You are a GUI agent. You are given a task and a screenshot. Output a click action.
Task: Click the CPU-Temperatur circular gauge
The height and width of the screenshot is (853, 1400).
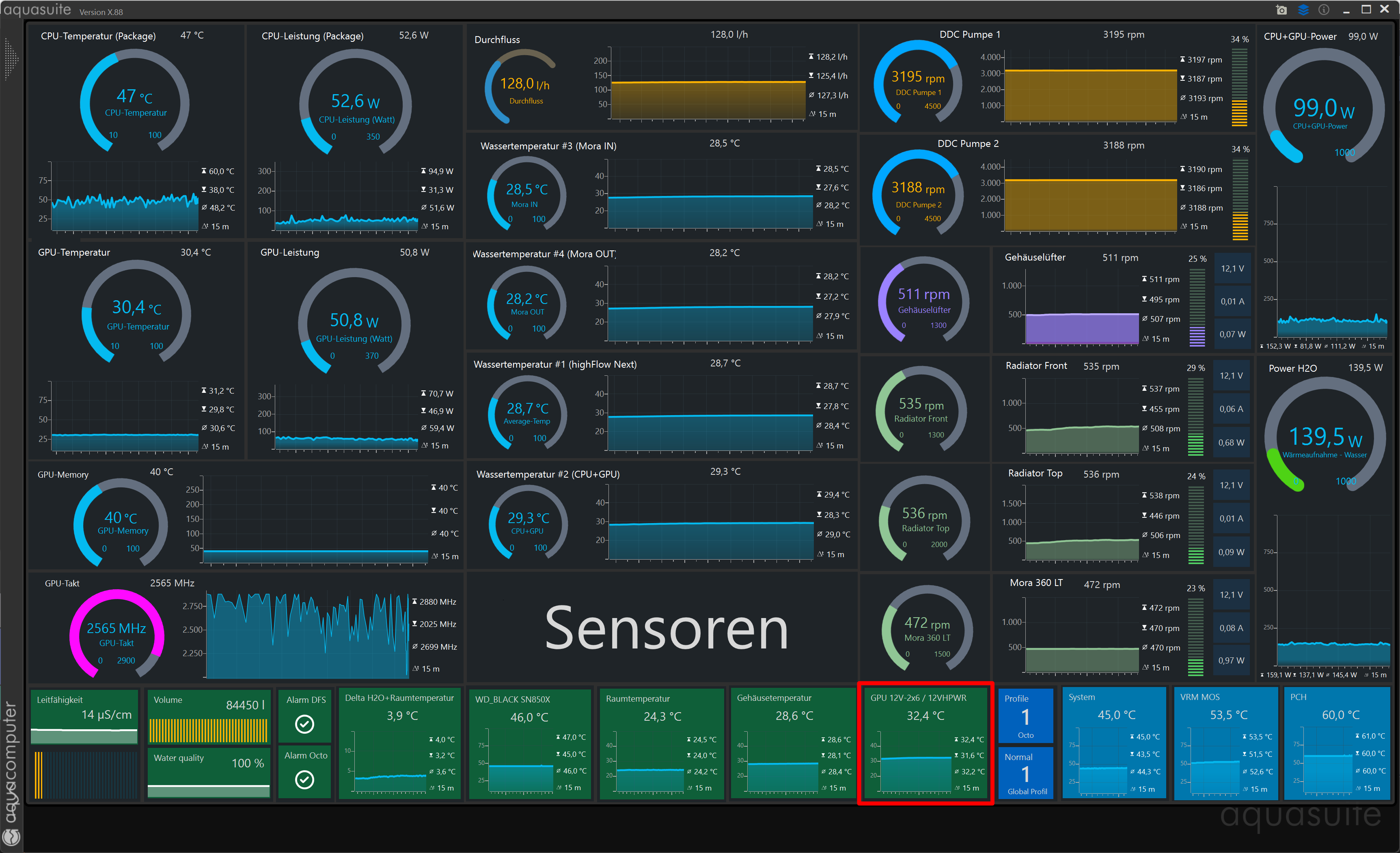point(135,102)
